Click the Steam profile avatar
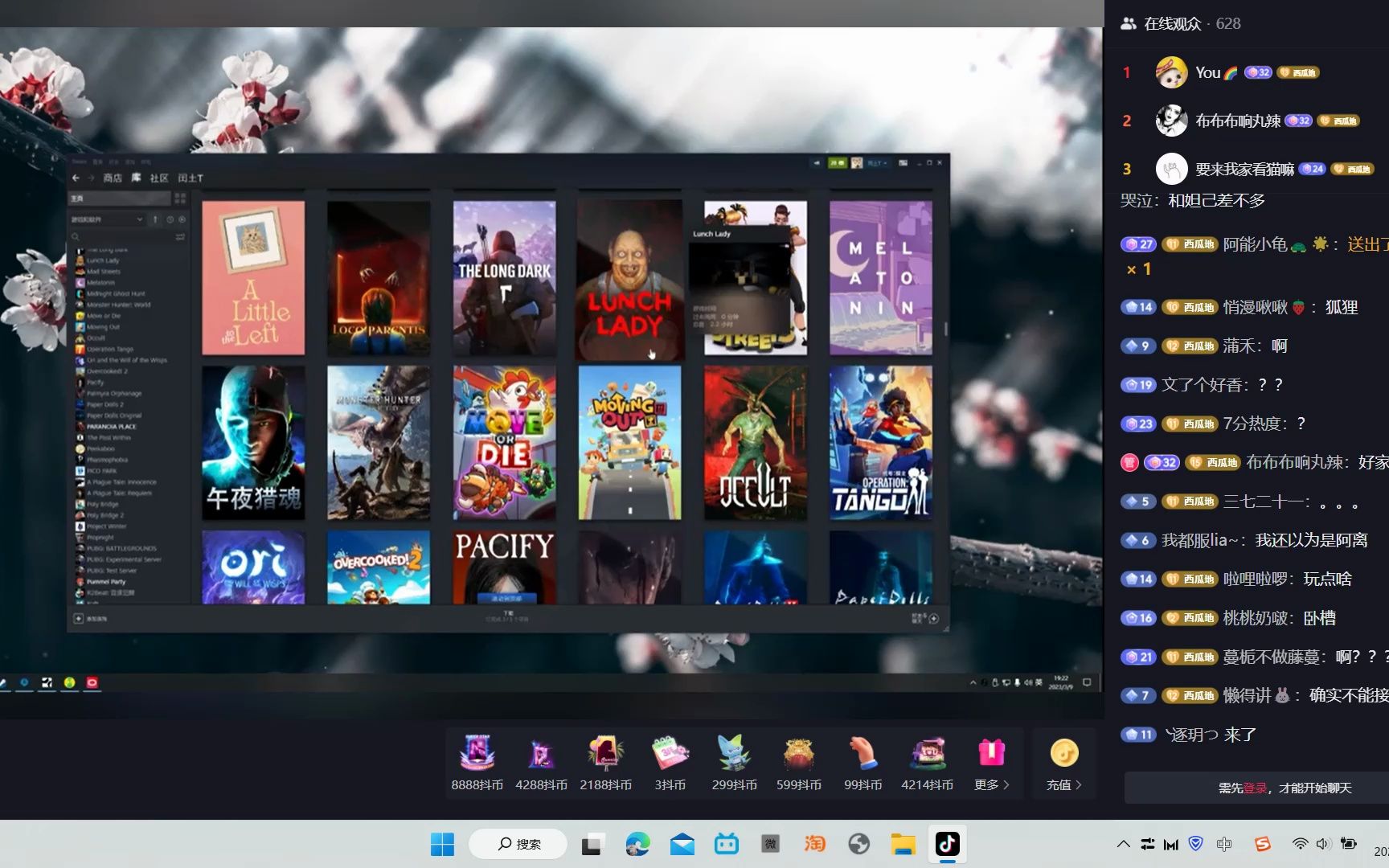Viewport: 1389px width, 868px height. (x=857, y=163)
